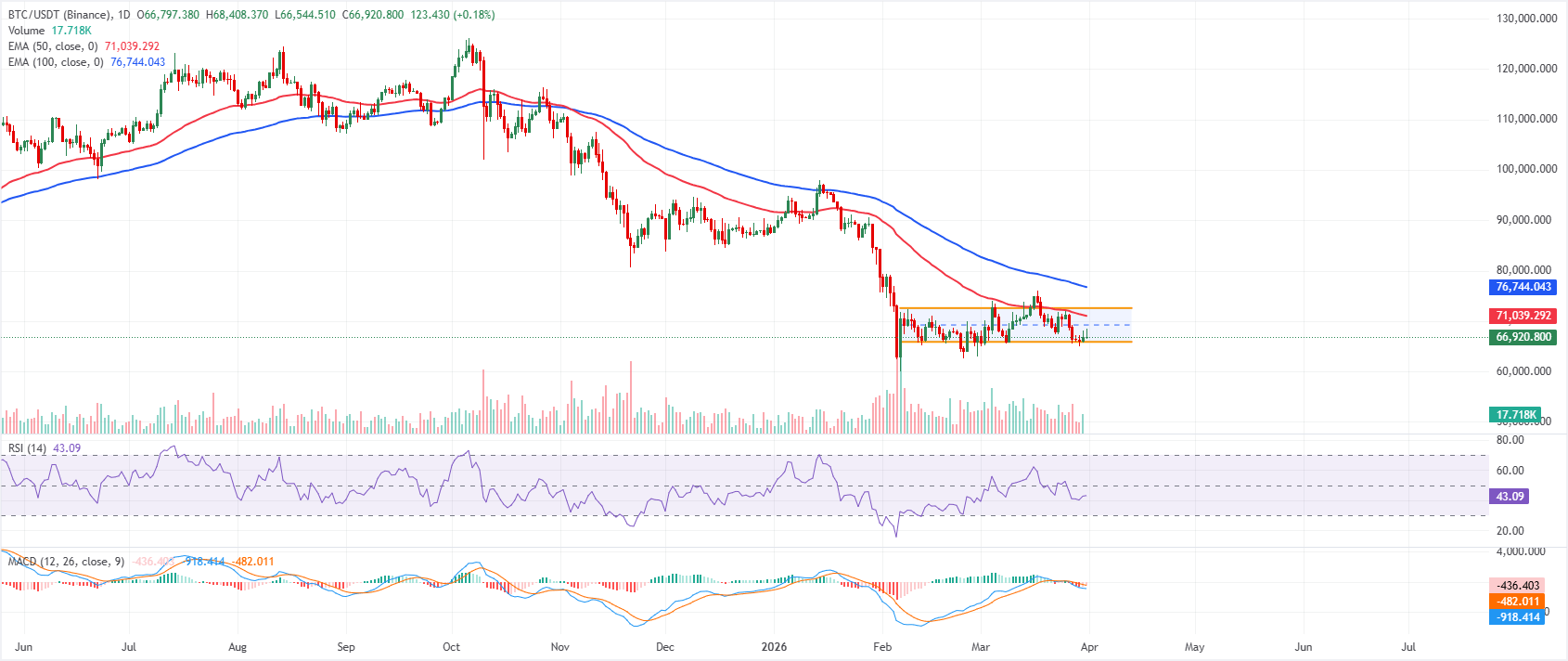Click the 2026 label on time axis
1568x661 pixels.
(x=774, y=647)
